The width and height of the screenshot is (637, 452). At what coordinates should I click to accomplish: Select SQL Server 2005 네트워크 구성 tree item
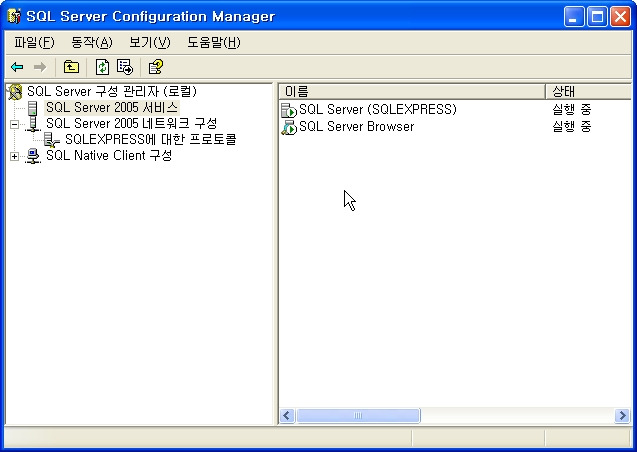131,123
